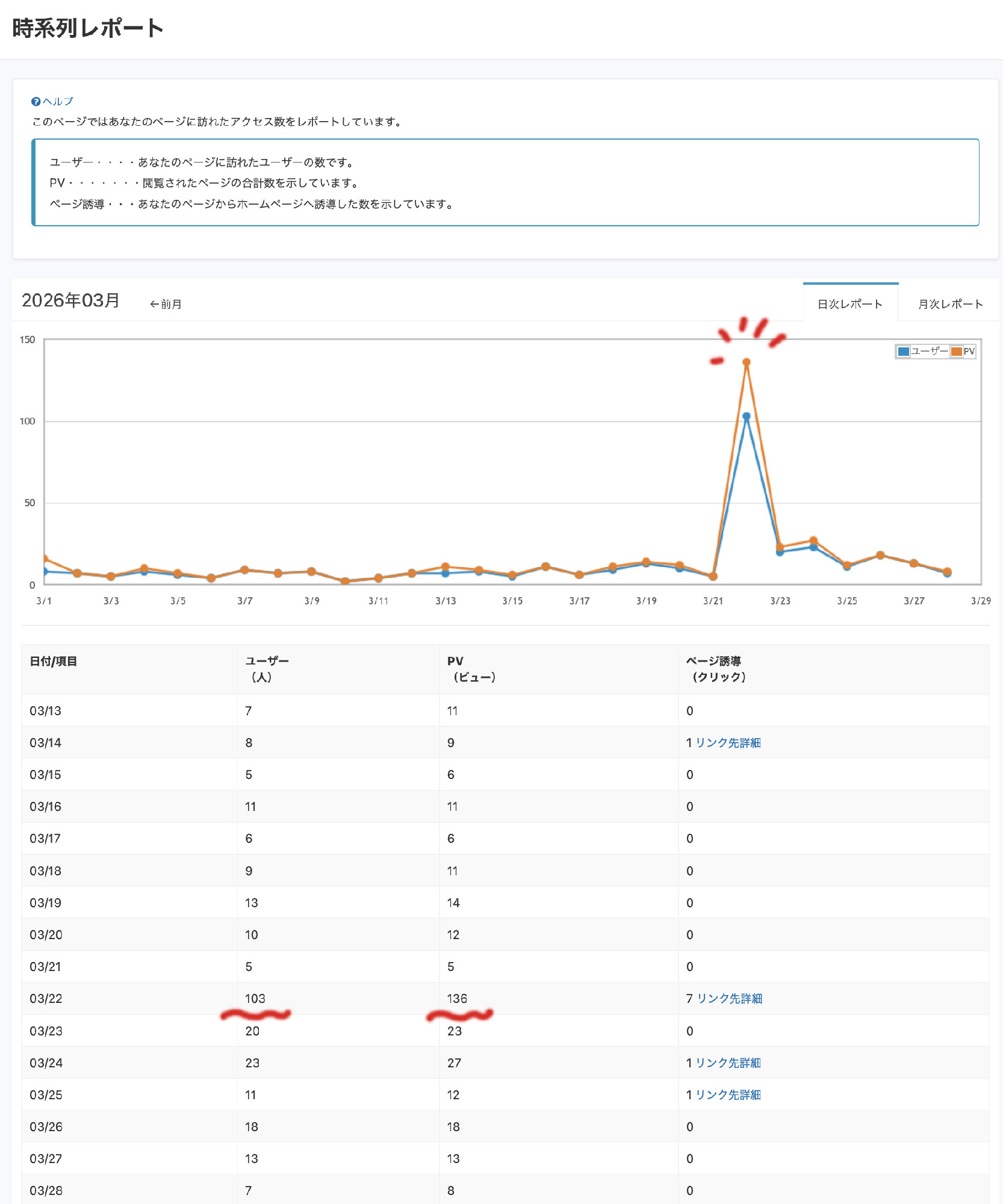Screen dimensions: 1003x1204
Task: Open リンク先詳細 for the 03/22 row
Action: click(x=729, y=999)
